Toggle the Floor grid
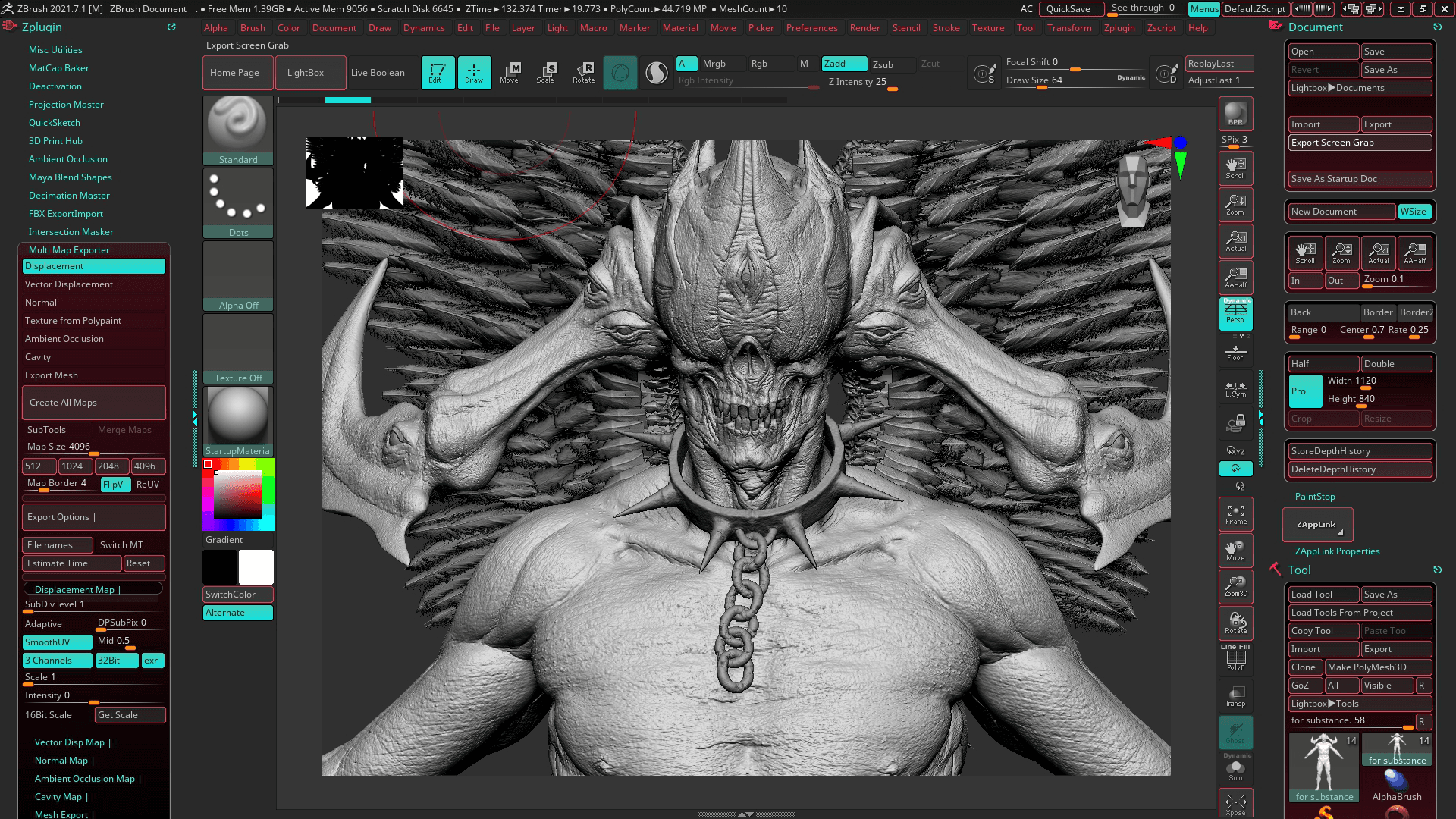This screenshot has height=819, width=1456. pos(1235,353)
